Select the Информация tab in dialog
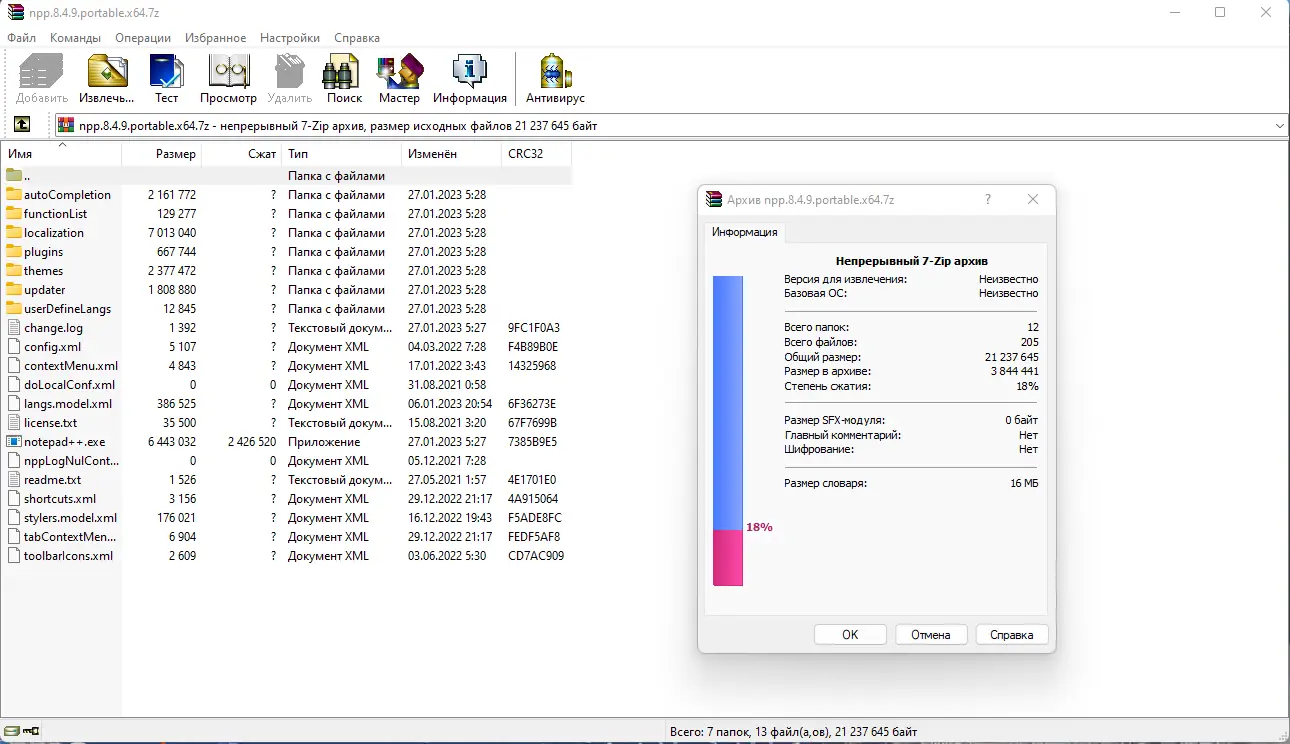 (744, 232)
